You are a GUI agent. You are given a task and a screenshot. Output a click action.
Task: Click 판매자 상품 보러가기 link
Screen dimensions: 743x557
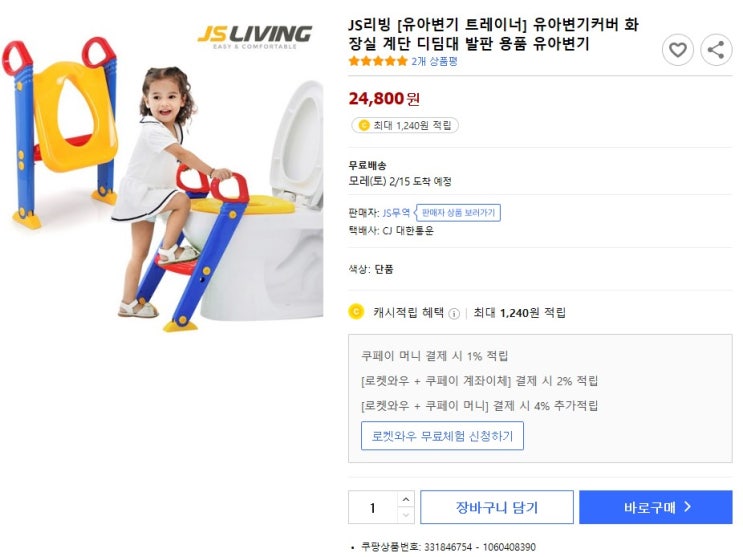[x=459, y=213]
